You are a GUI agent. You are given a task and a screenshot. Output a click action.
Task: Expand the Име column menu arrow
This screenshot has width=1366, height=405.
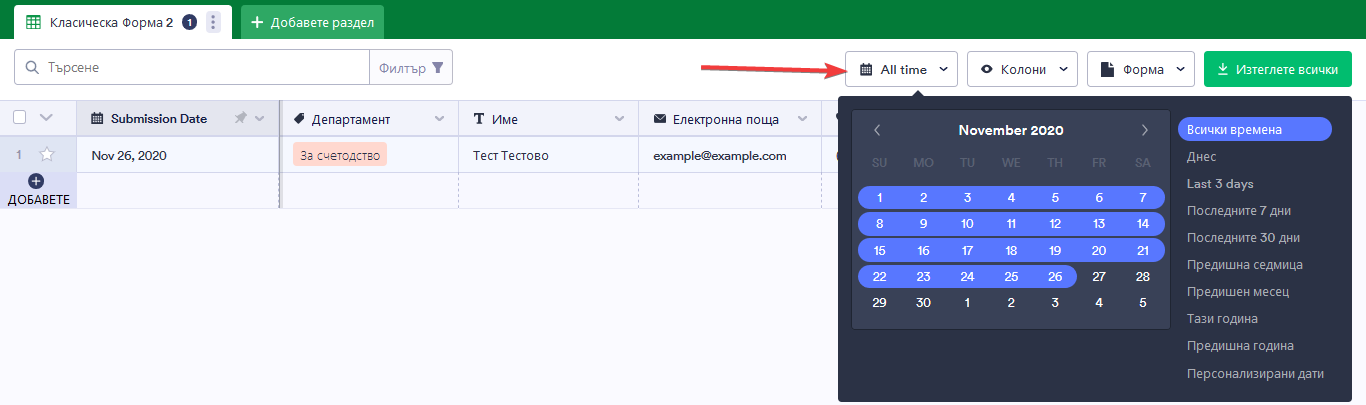(620, 119)
